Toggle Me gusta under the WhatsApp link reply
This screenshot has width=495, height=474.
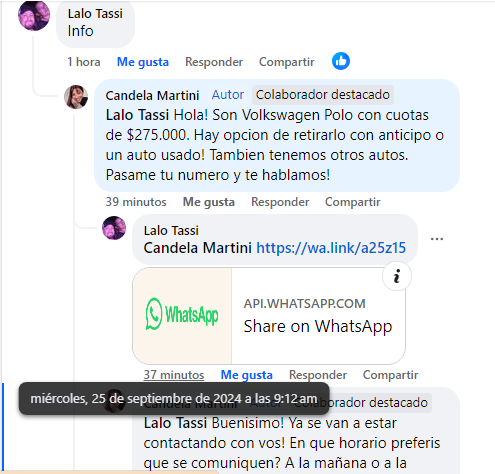click(x=247, y=375)
